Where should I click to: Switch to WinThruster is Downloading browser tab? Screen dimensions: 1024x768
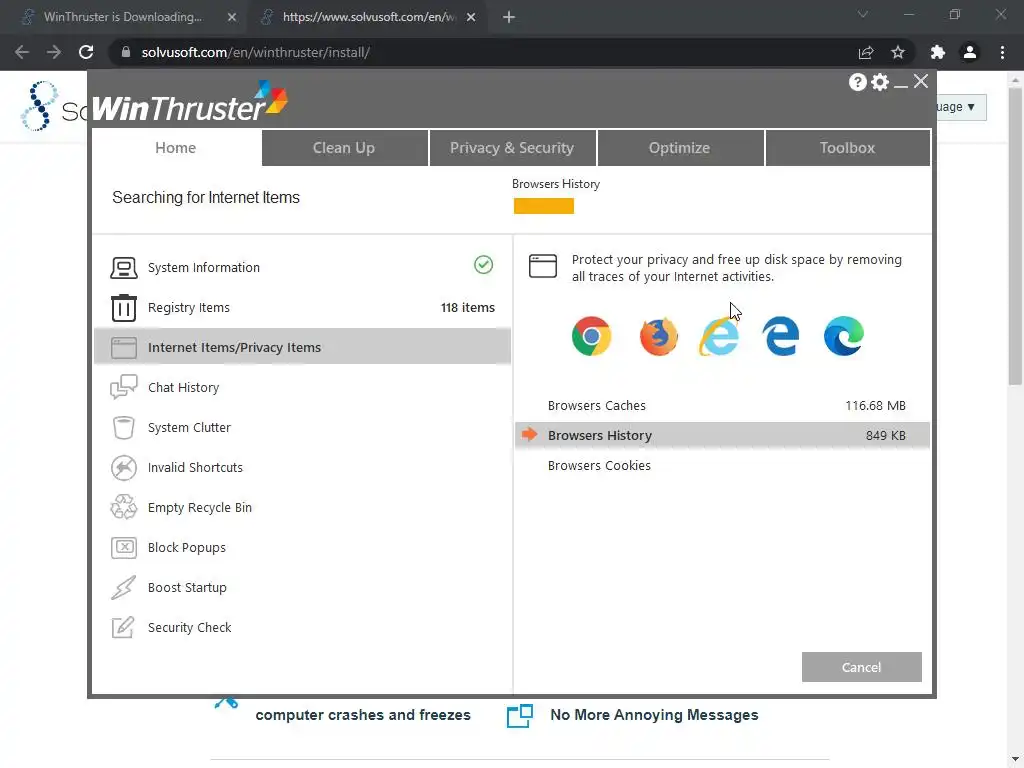(x=123, y=17)
